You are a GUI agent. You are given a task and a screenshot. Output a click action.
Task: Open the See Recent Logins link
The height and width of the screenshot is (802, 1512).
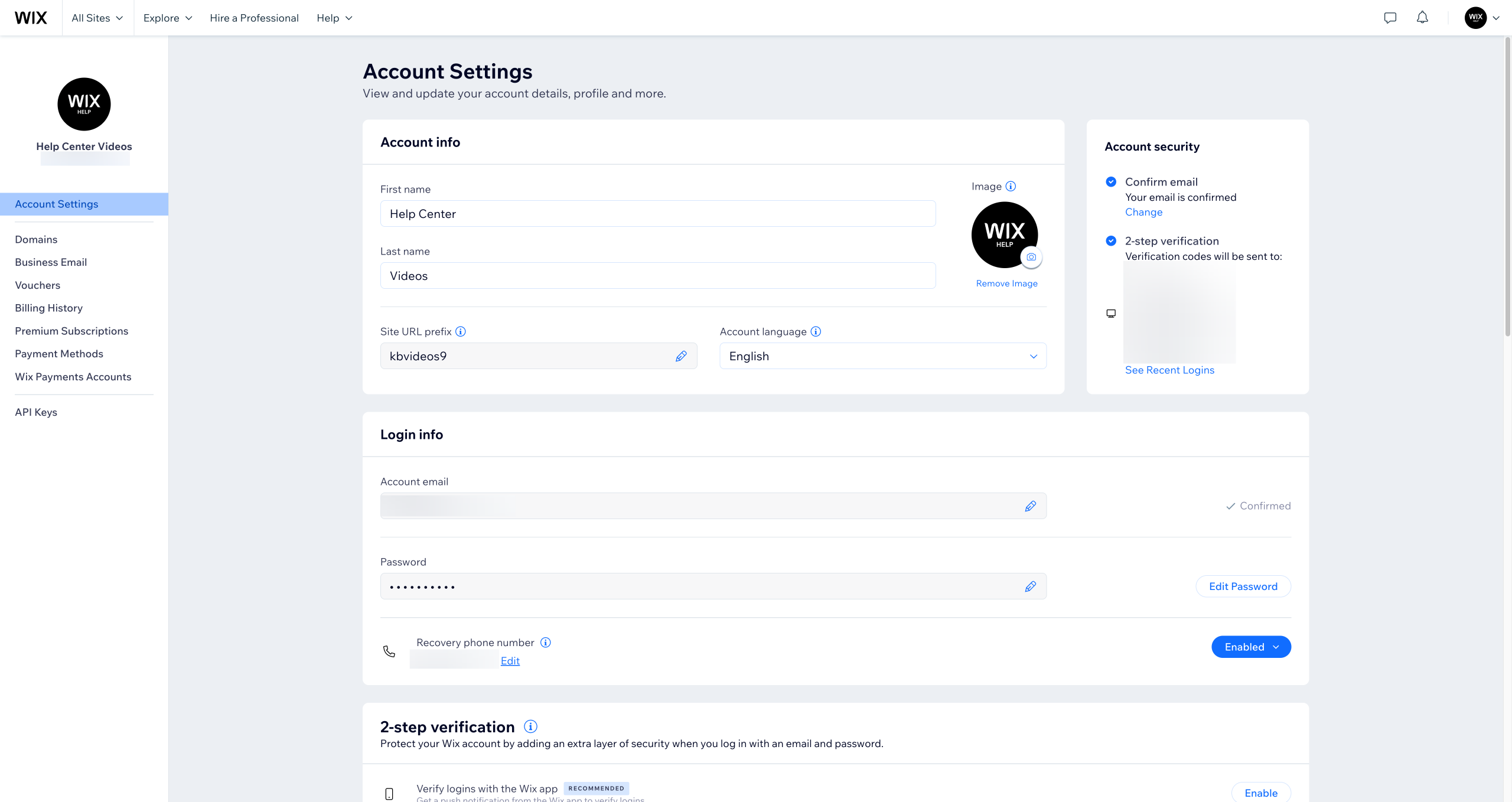(1169, 370)
